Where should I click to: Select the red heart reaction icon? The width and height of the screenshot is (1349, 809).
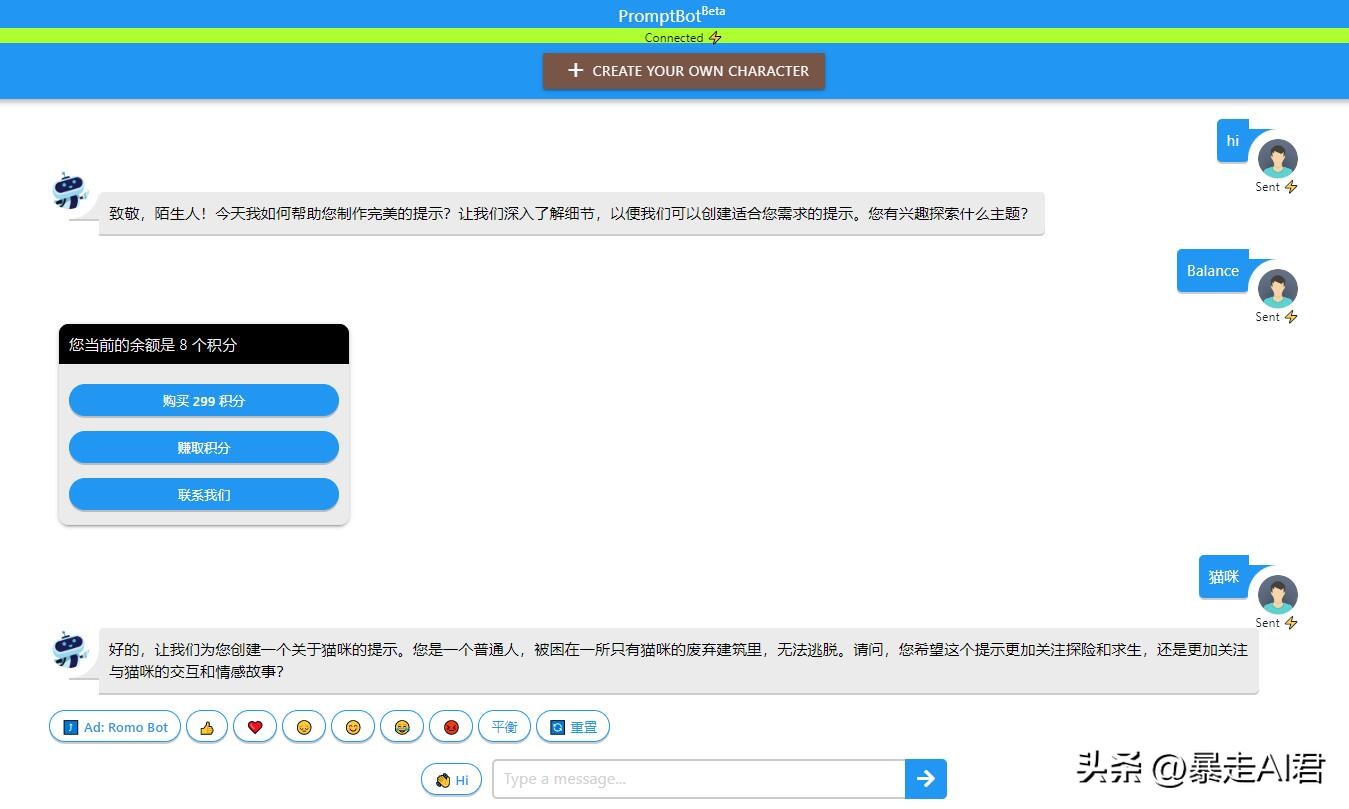tap(255, 727)
